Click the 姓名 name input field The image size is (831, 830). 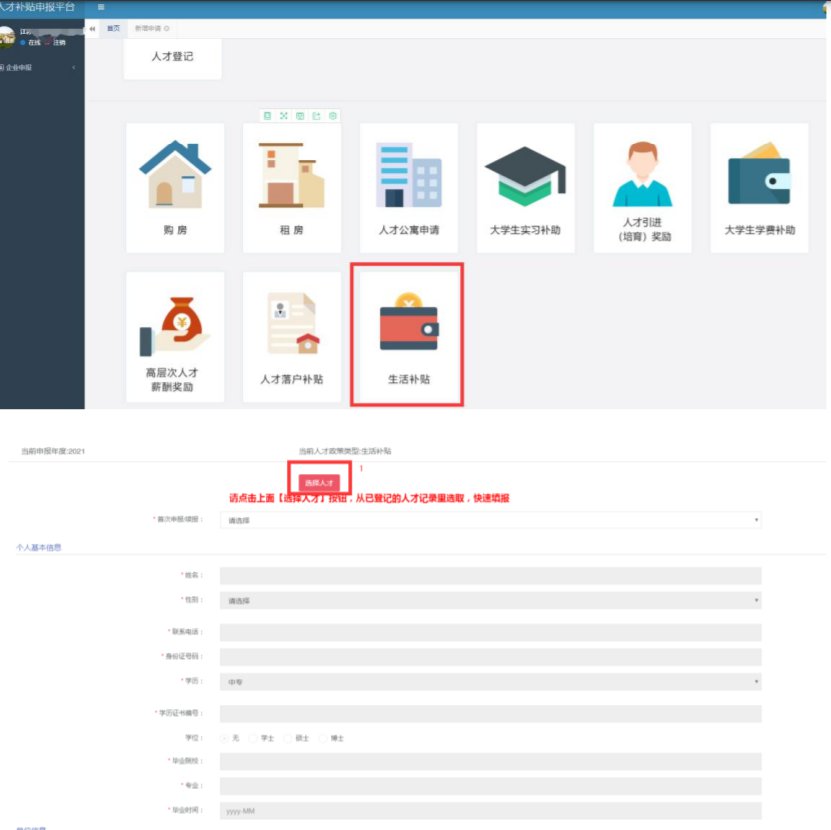coord(491,576)
